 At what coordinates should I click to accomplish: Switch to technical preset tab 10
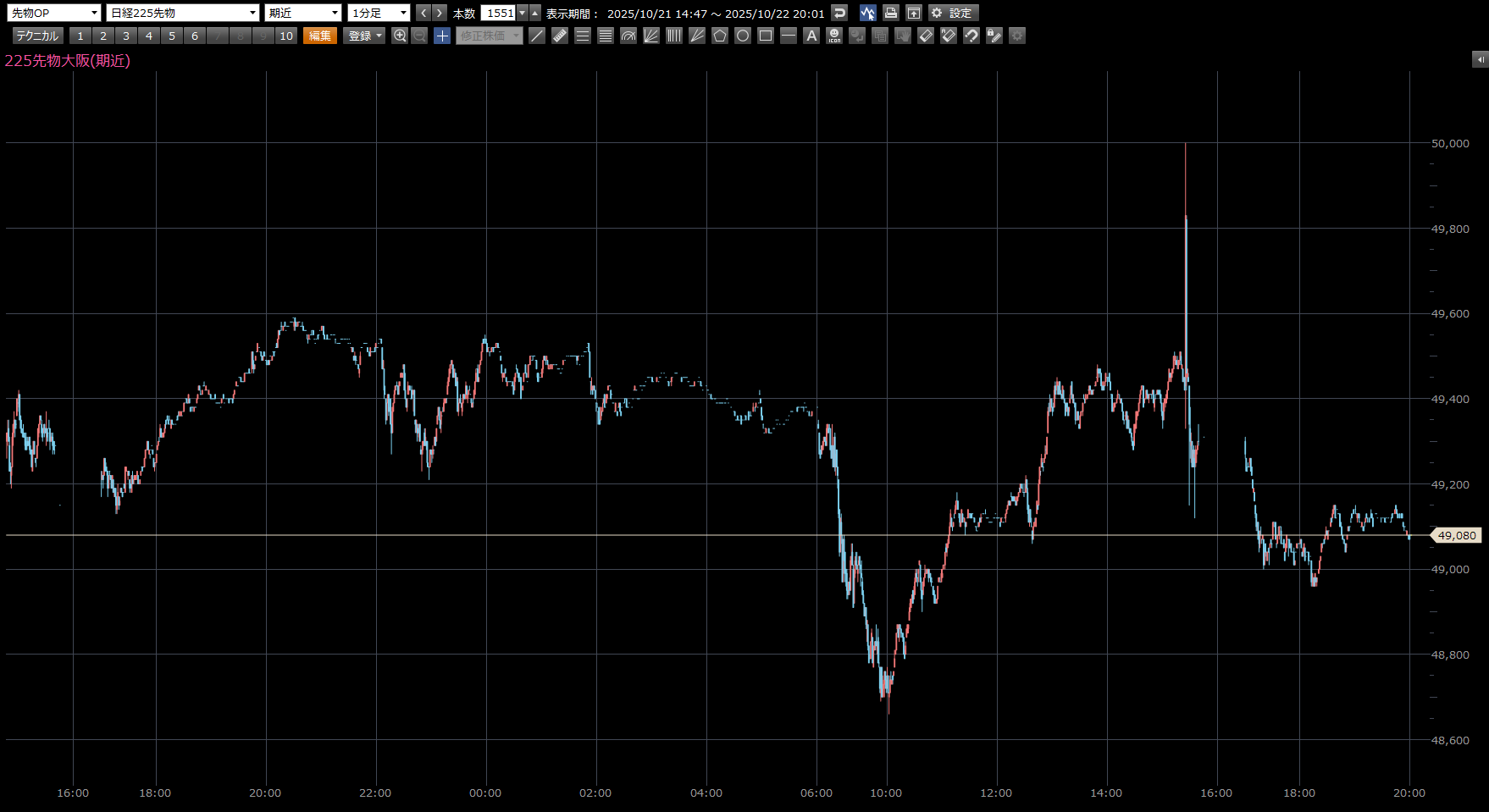point(286,36)
